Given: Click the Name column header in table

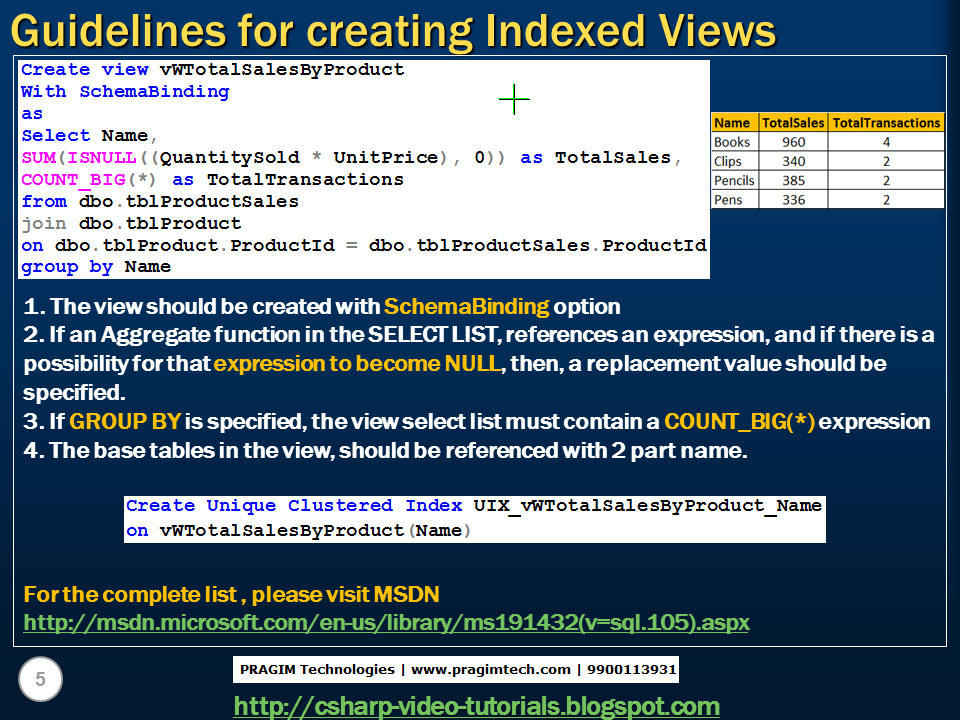Looking at the screenshot, I should (x=733, y=122).
